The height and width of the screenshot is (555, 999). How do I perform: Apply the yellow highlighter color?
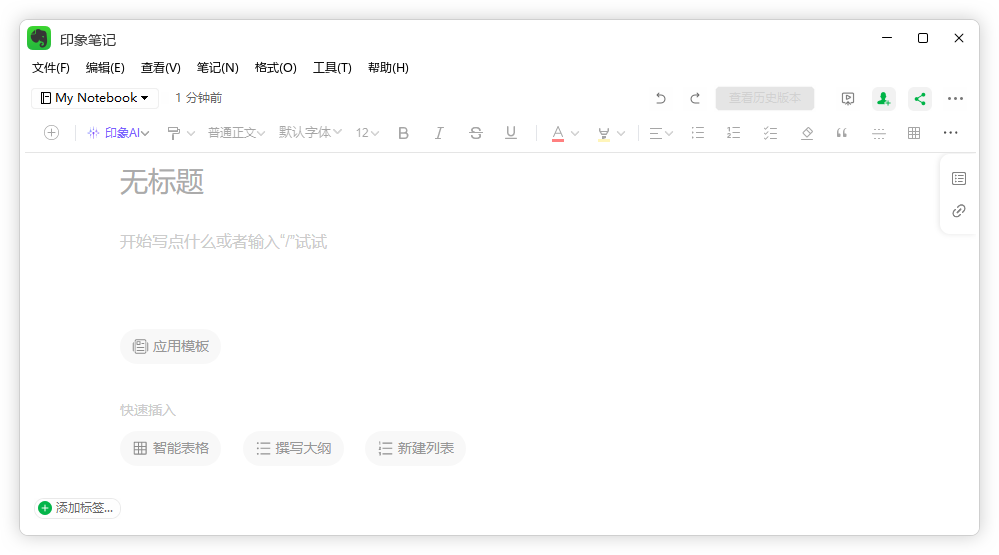point(603,133)
